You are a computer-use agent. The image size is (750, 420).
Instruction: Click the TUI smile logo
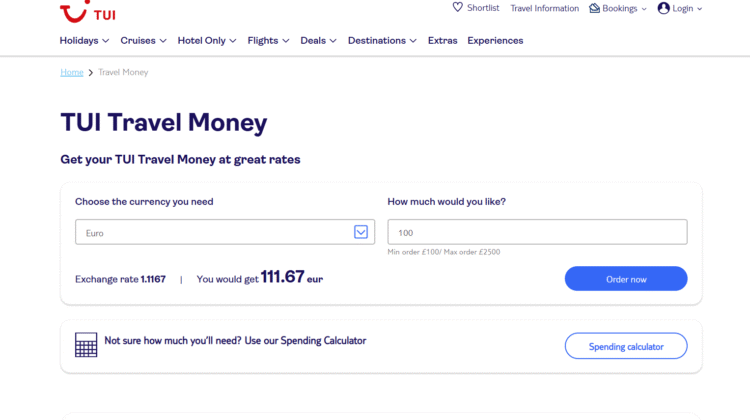coord(71,12)
